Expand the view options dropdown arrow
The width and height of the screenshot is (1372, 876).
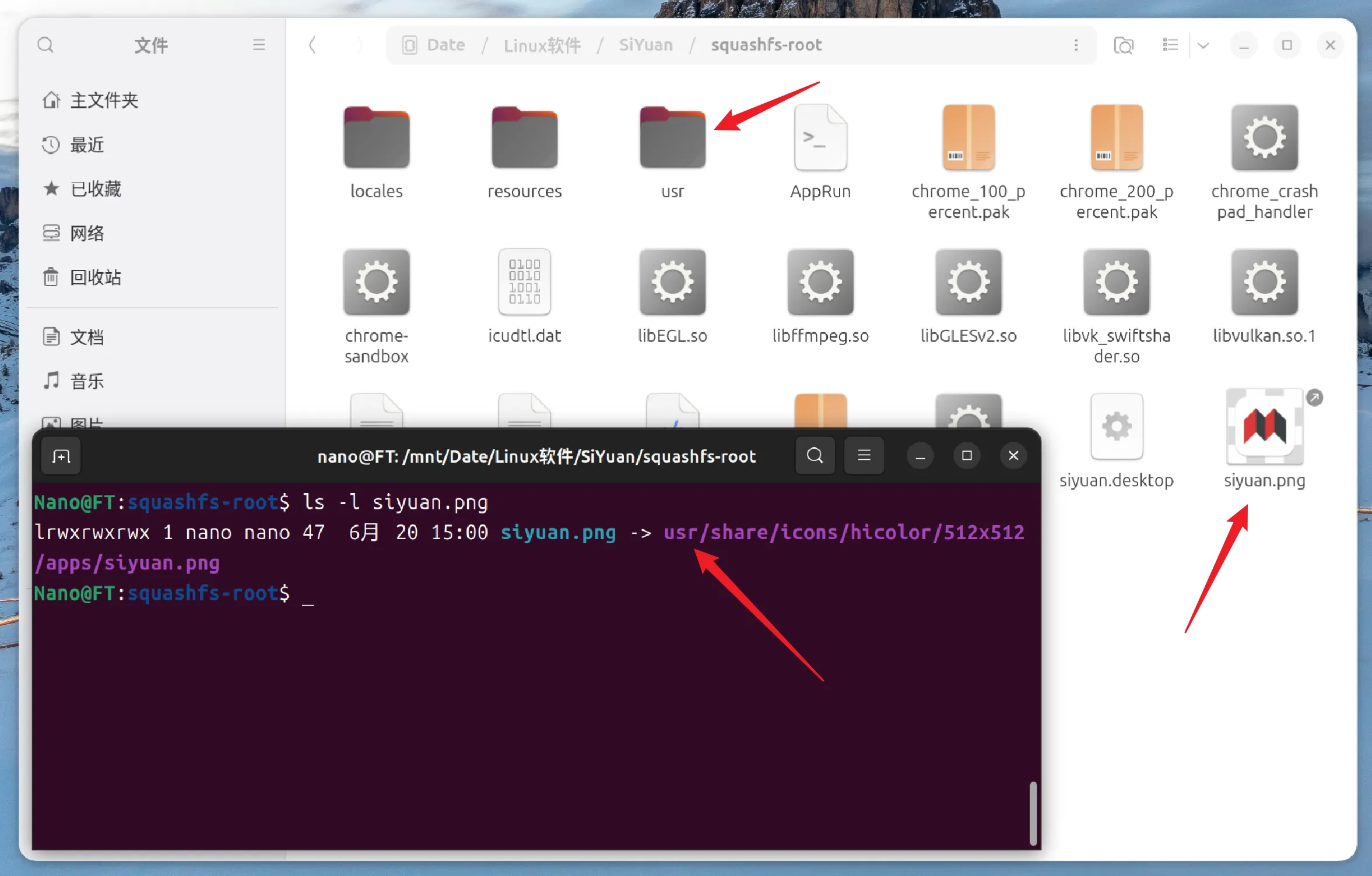coord(1203,45)
